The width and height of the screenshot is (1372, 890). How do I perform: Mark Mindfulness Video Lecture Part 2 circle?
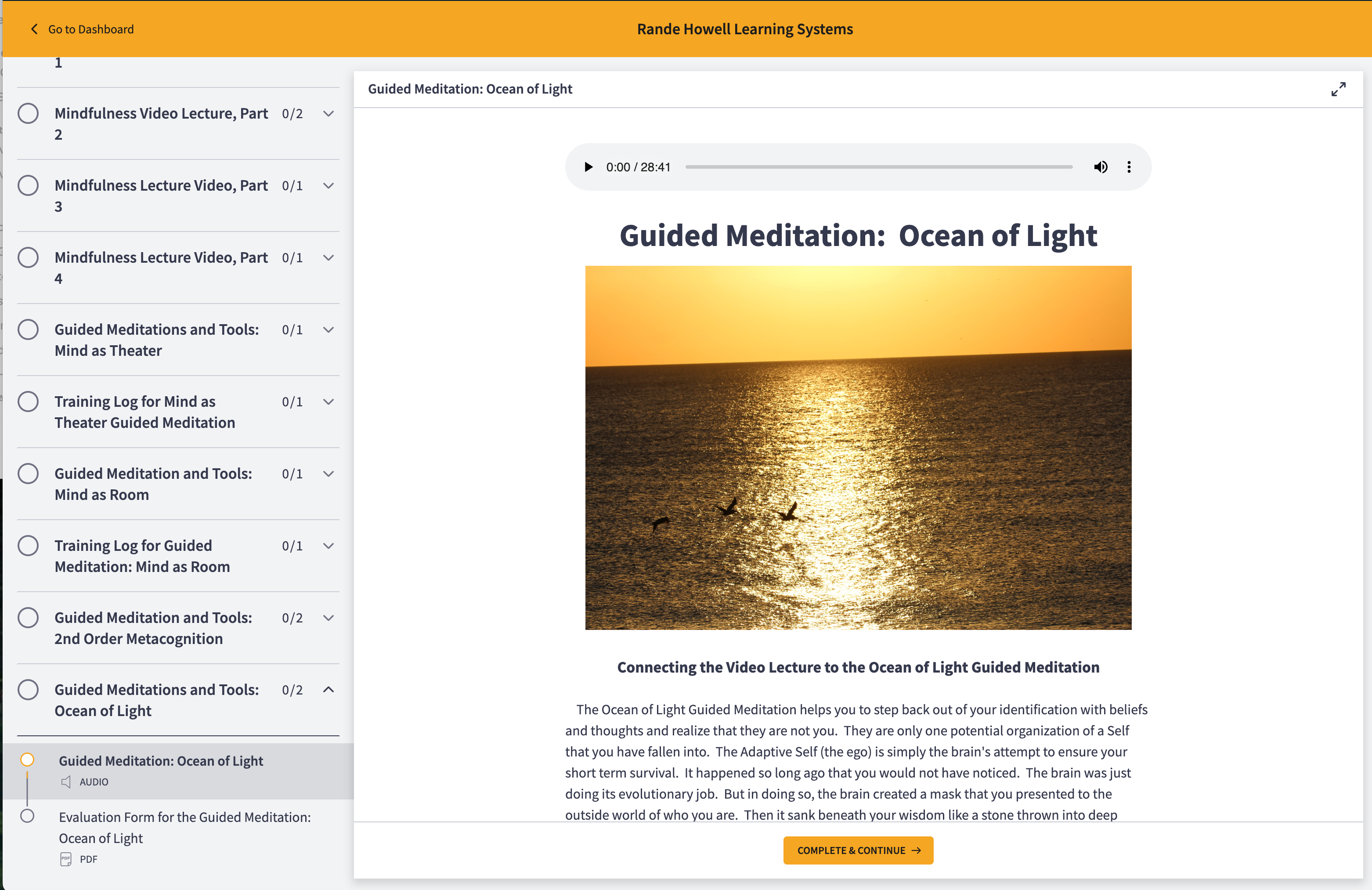[x=28, y=114]
